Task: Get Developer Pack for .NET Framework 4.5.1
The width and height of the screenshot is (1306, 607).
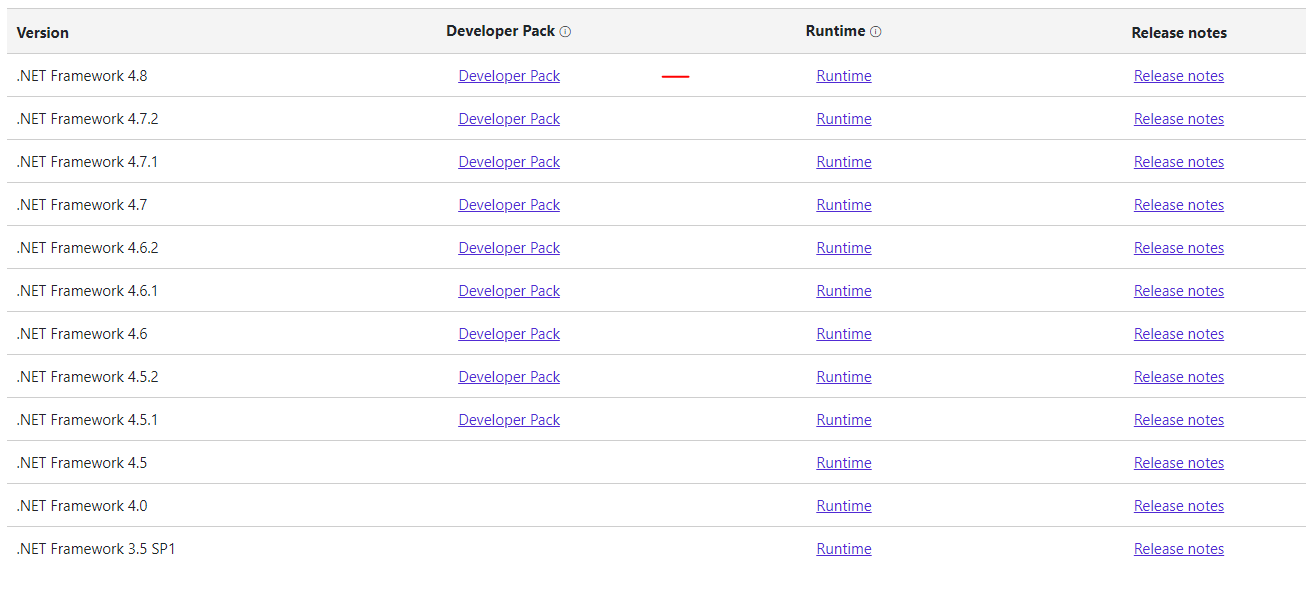Action: point(509,420)
